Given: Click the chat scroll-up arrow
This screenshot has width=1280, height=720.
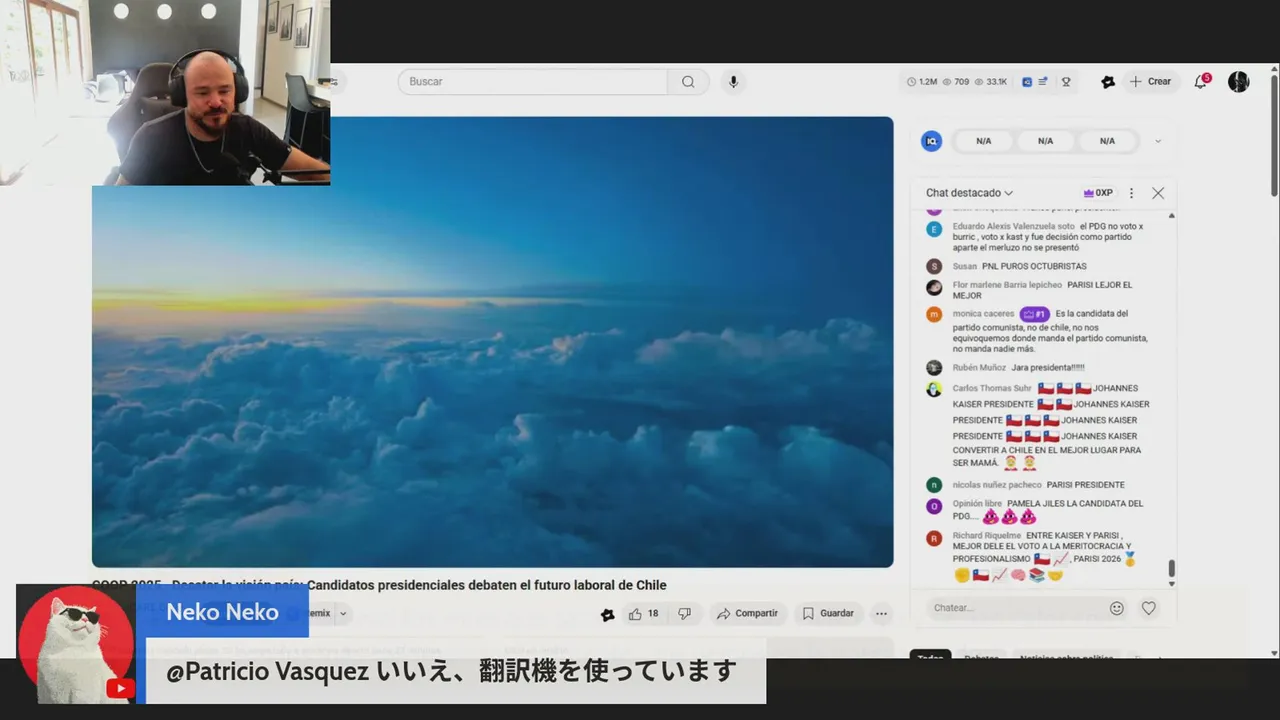Looking at the screenshot, I should pyautogui.click(x=1172, y=216).
